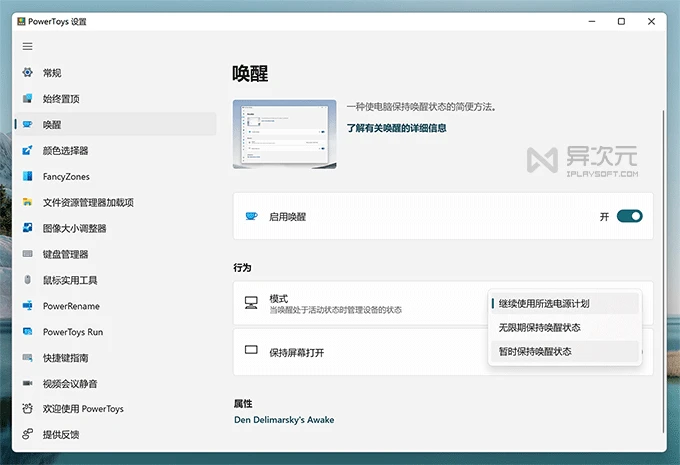This screenshot has width=680, height=465.
Task: Toggle the 启用唤醒 switch off
Action: (629, 216)
